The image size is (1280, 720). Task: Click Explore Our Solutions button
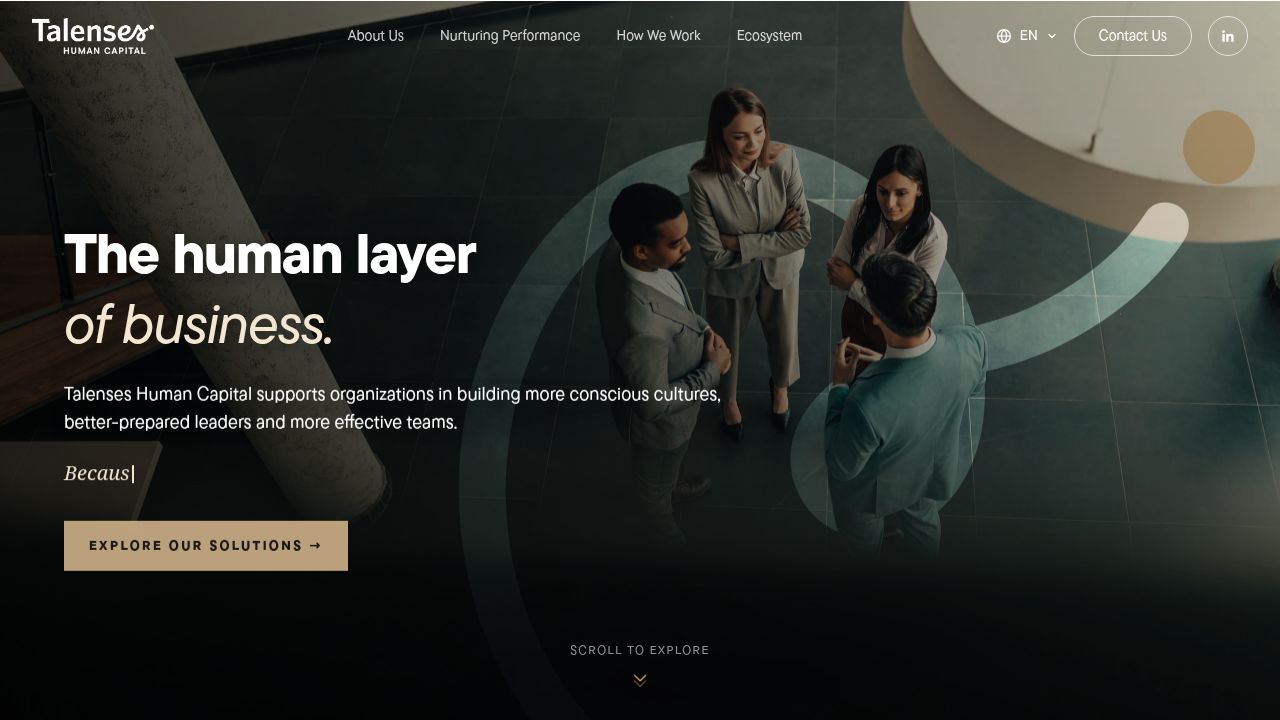tap(206, 546)
